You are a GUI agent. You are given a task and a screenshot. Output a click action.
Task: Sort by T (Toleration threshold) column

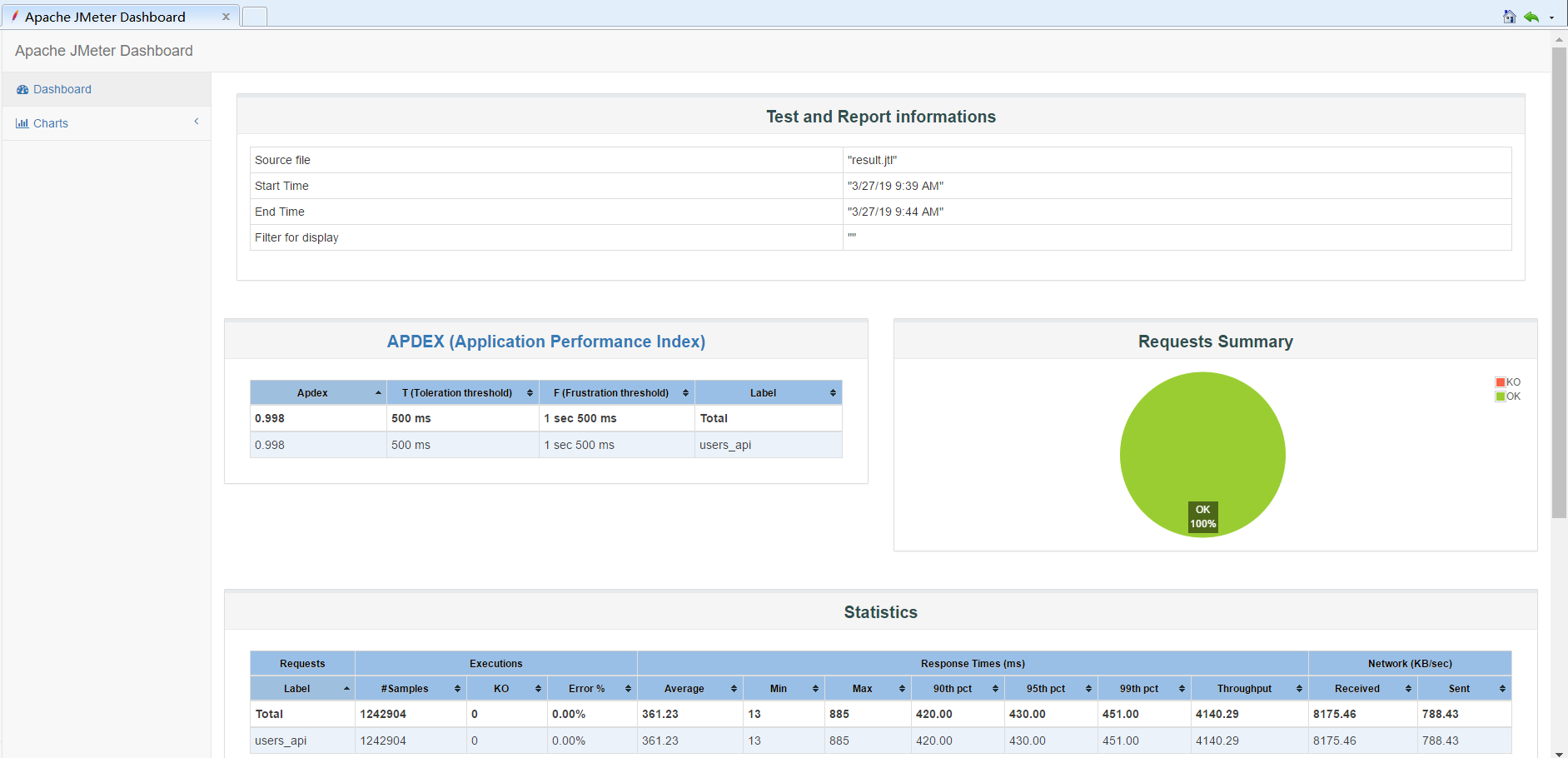click(463, 392)
